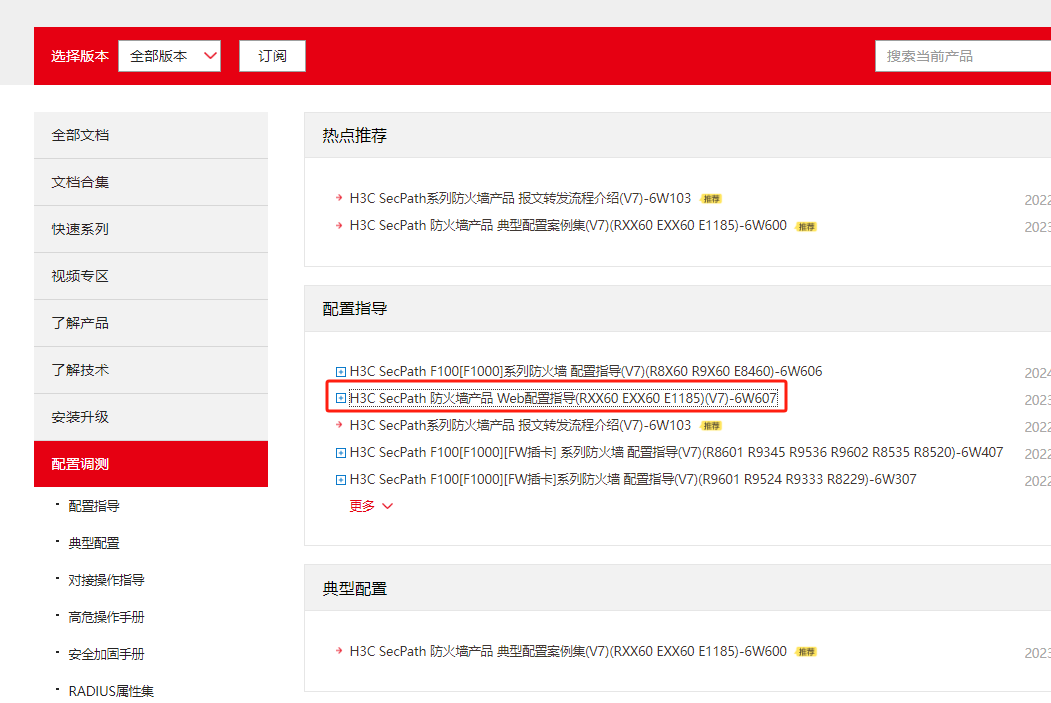Viewport: 1051px width, 703px height.
Task: Click the arrow bullet beside 配置指导 报文转发流程介绍
Action: point(339,426)
